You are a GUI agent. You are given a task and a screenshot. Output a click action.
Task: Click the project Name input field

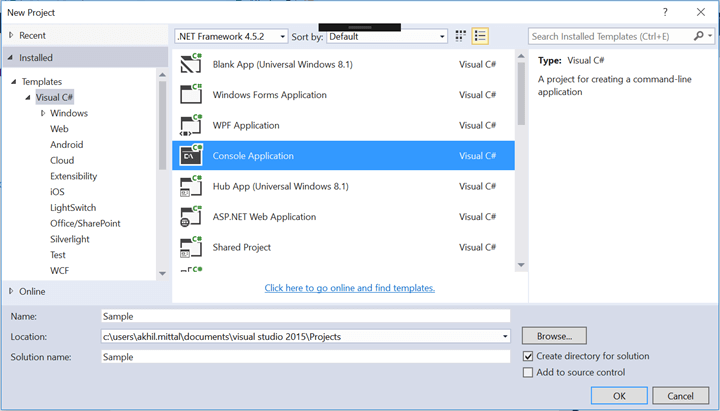coord(305,316)
